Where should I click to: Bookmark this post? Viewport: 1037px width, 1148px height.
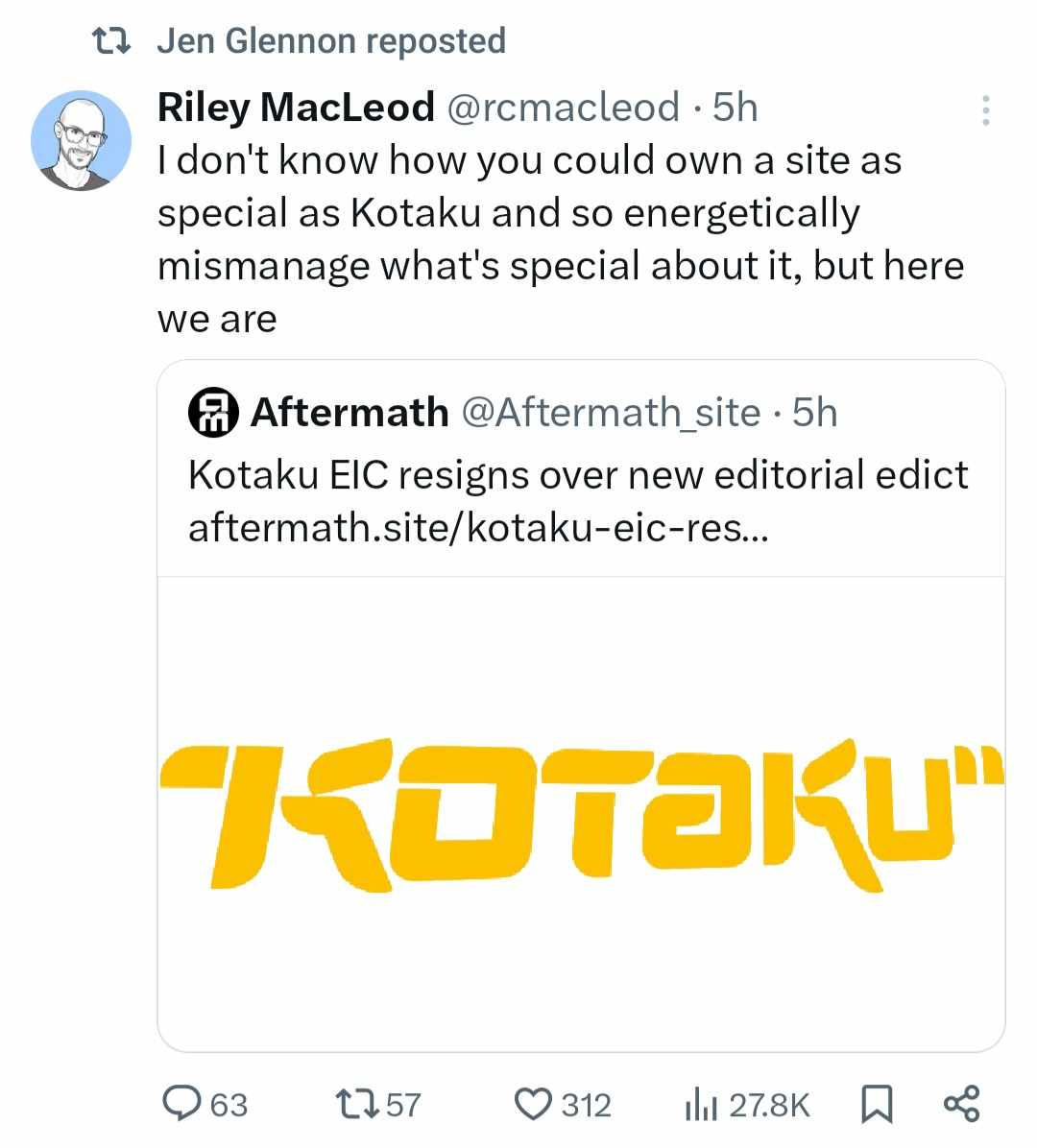(x=877, y=1105)
